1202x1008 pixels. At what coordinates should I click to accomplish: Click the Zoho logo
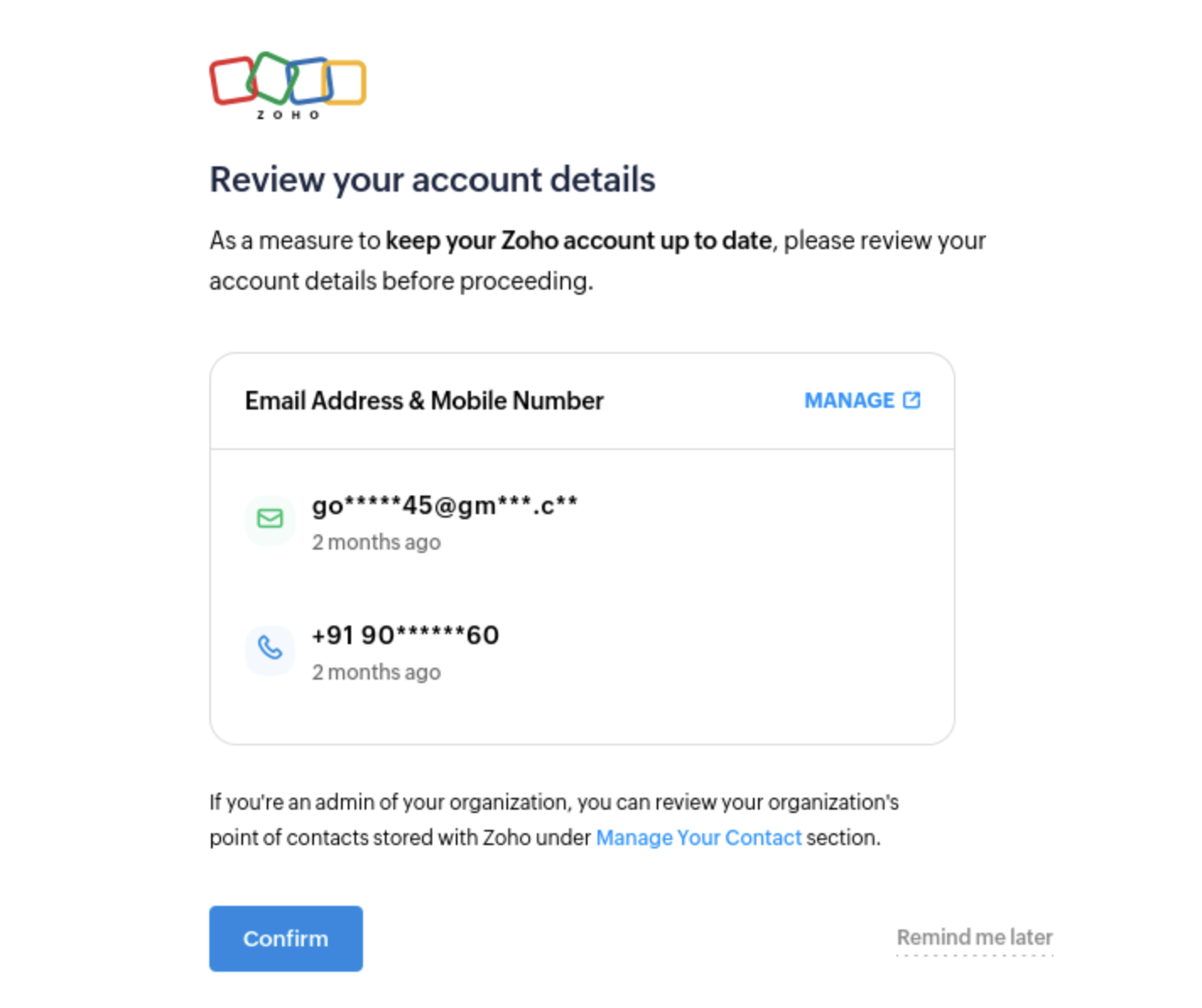point(288,85)
